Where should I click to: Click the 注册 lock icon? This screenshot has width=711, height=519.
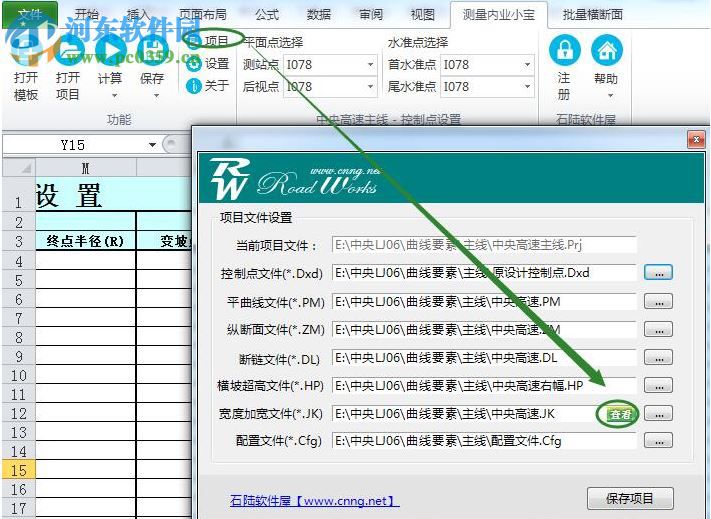coord(565,50)
